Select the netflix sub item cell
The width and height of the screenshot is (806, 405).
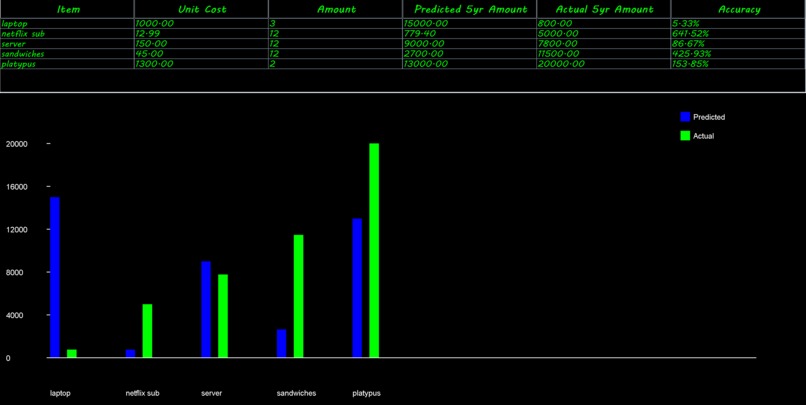(x=67, y=33)
